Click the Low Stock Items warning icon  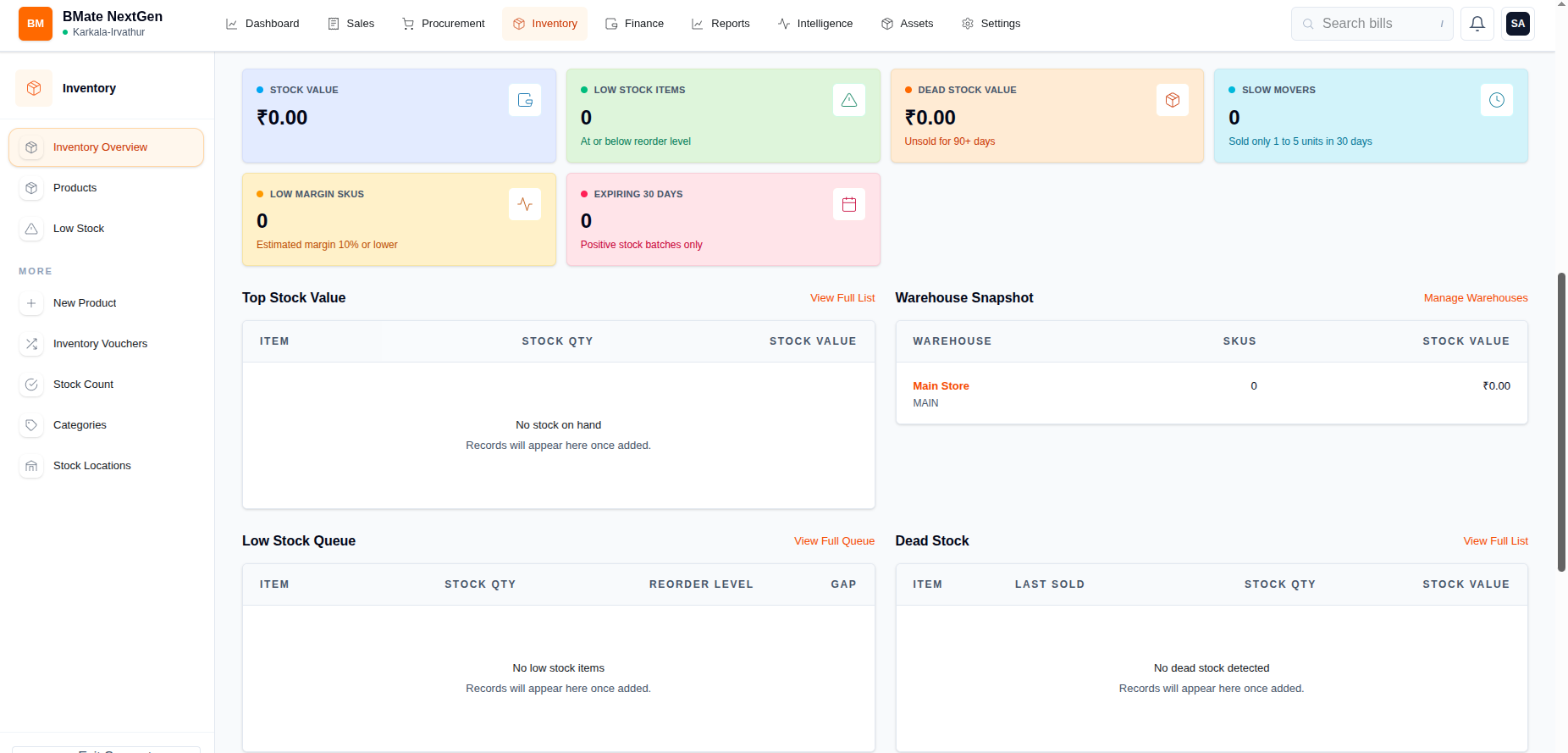point(849,100)
